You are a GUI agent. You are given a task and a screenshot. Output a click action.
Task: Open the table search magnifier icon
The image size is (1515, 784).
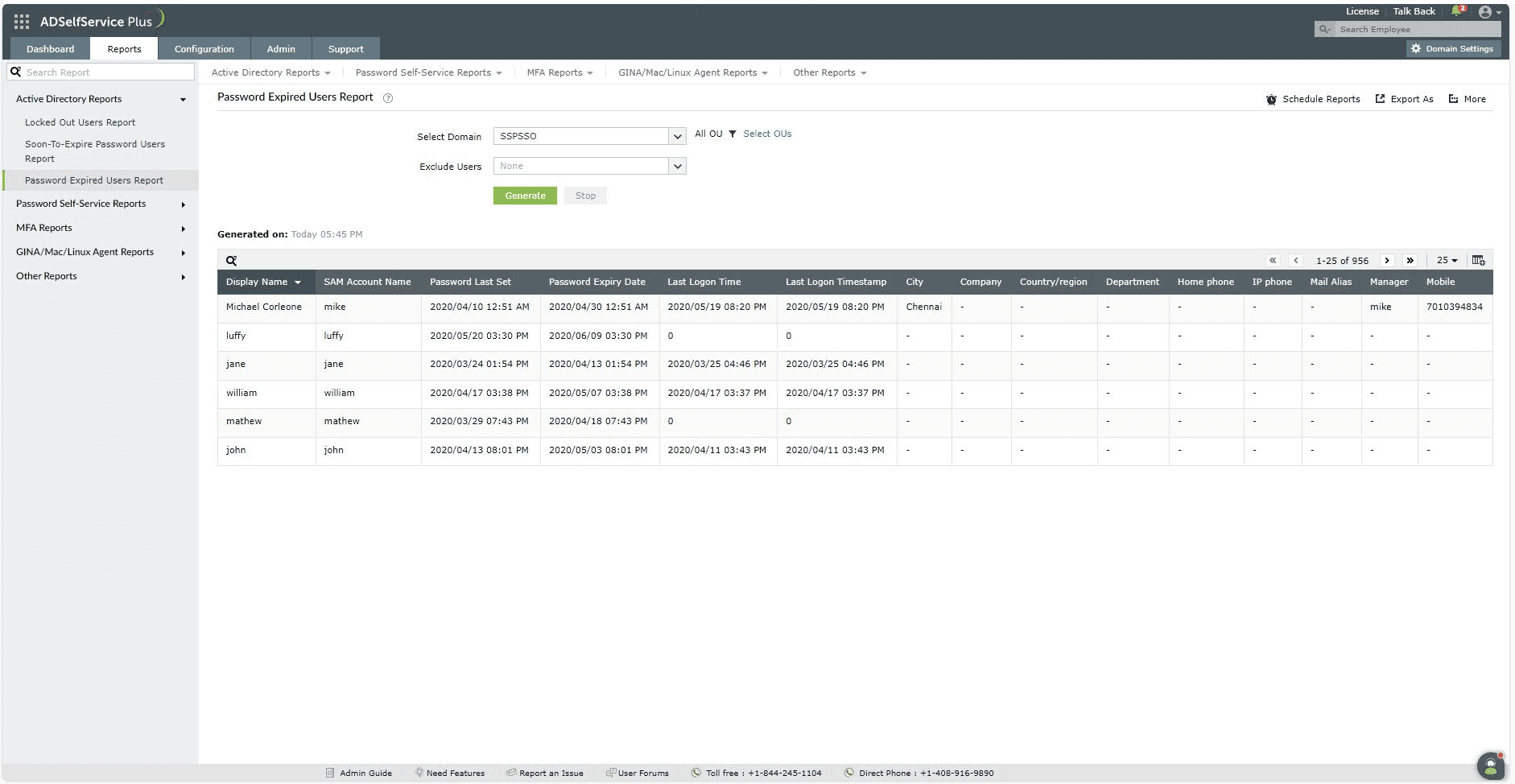click(x=233, y=259)
